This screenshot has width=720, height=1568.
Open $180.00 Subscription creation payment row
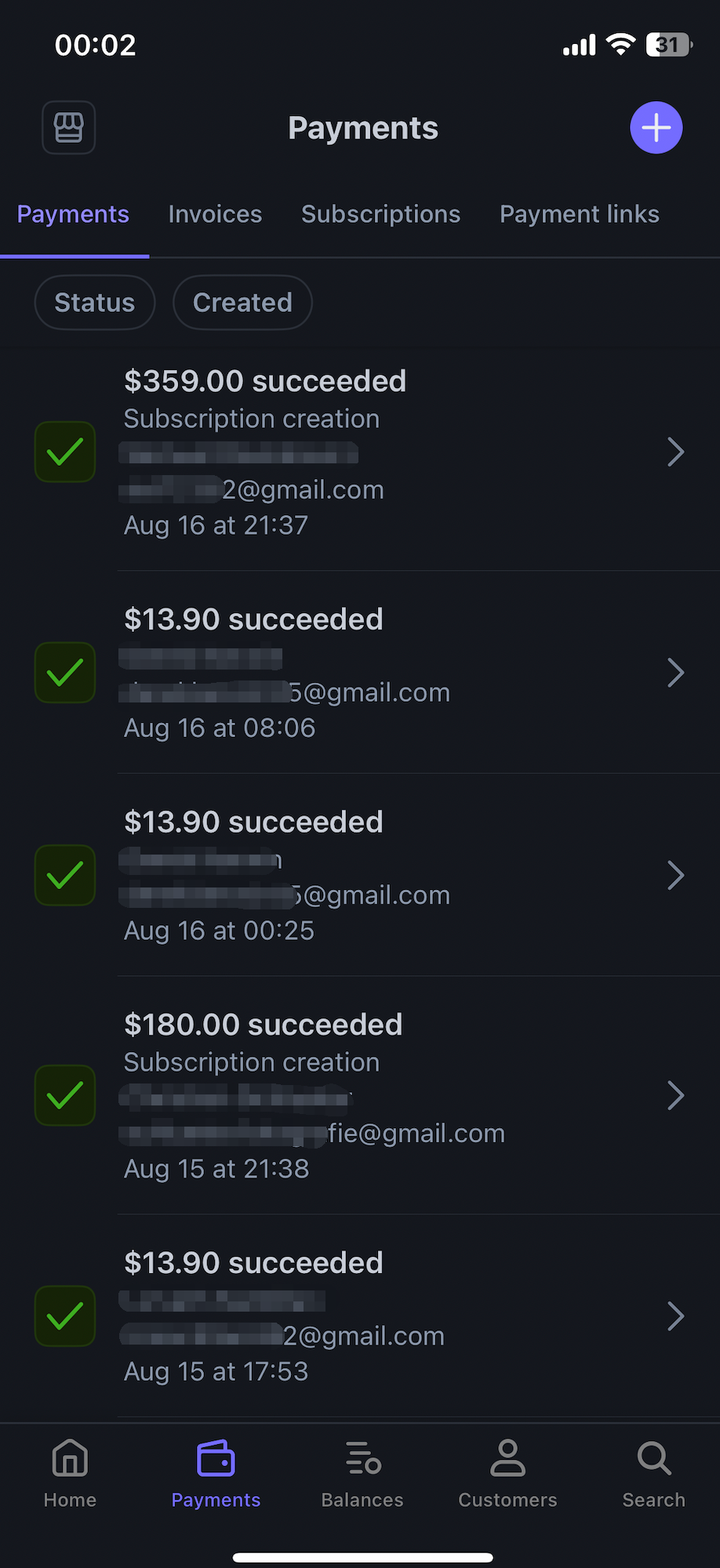pyautogui.click(x=360, y=1095)
